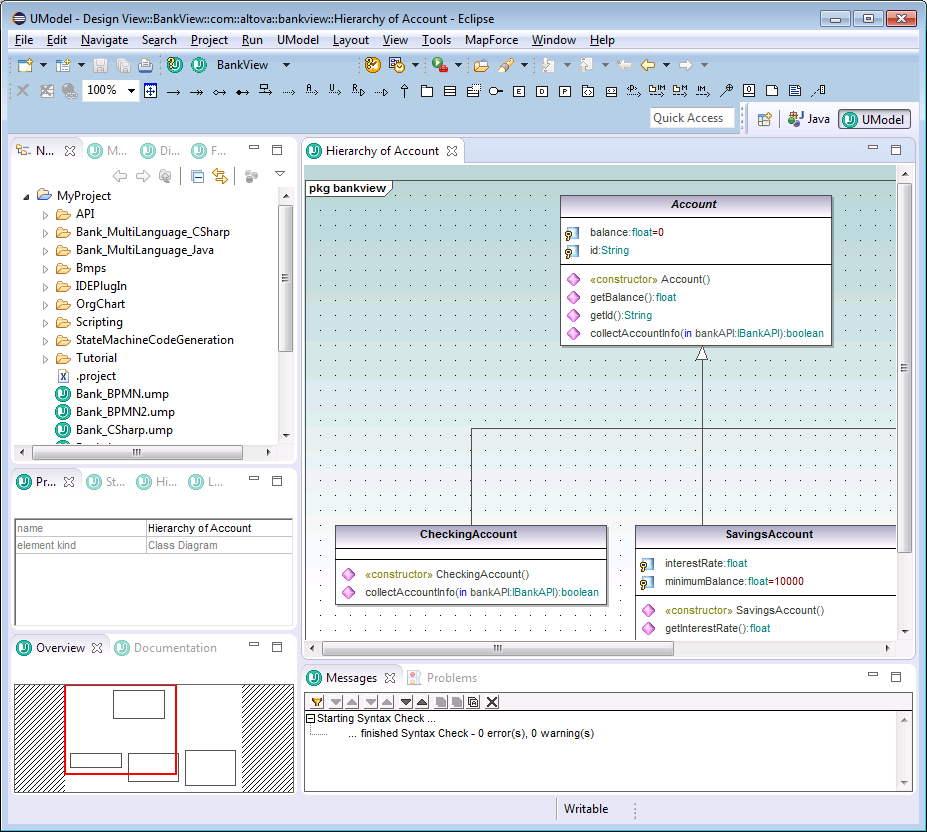Expand the Tutorial folder in tree

point(45,358)
